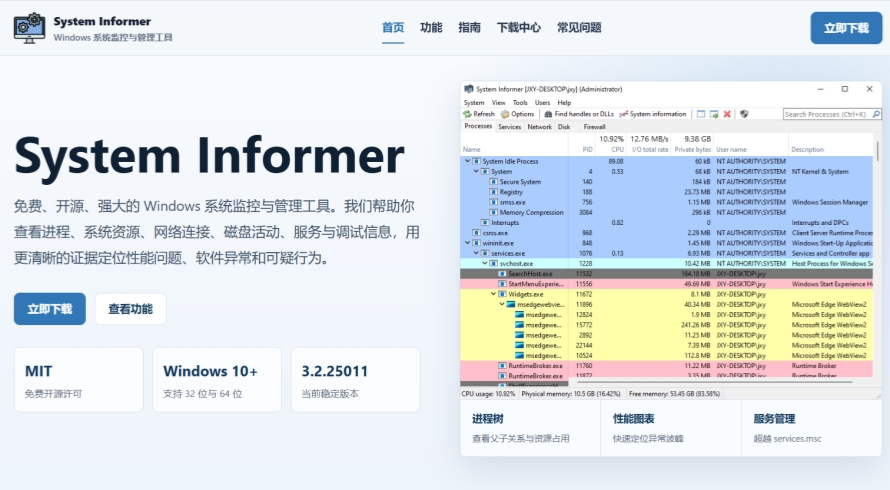Open the Users menu
The image size is (890, 490).
coord(542,103)
